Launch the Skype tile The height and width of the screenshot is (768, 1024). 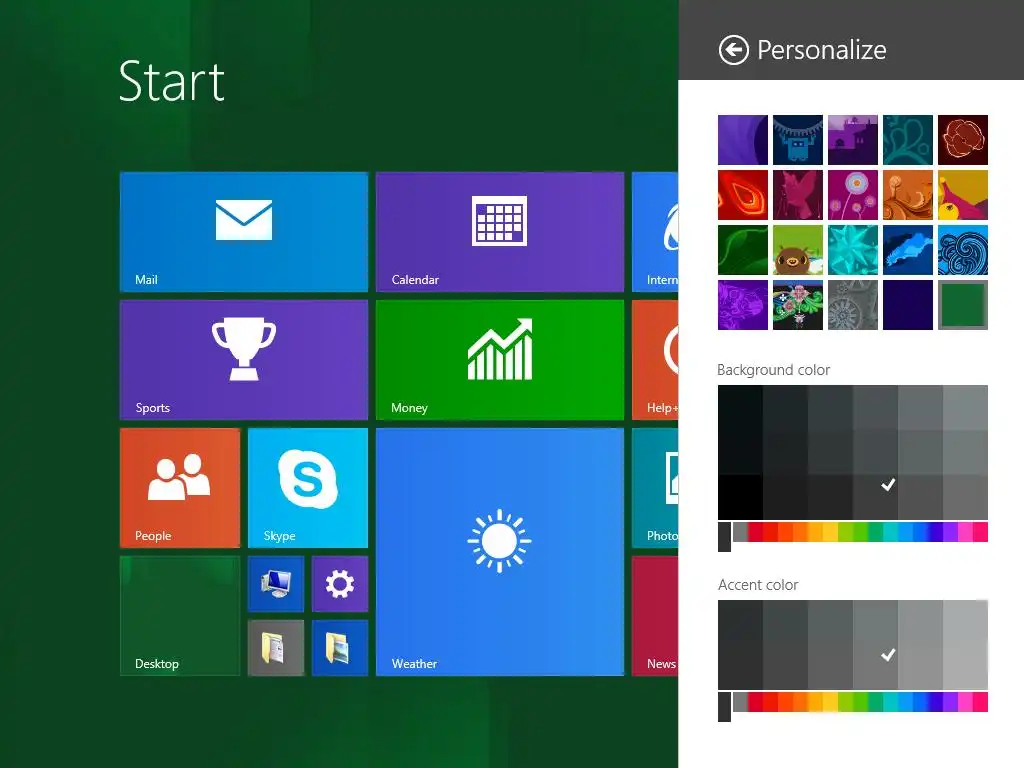coord(308,488)
